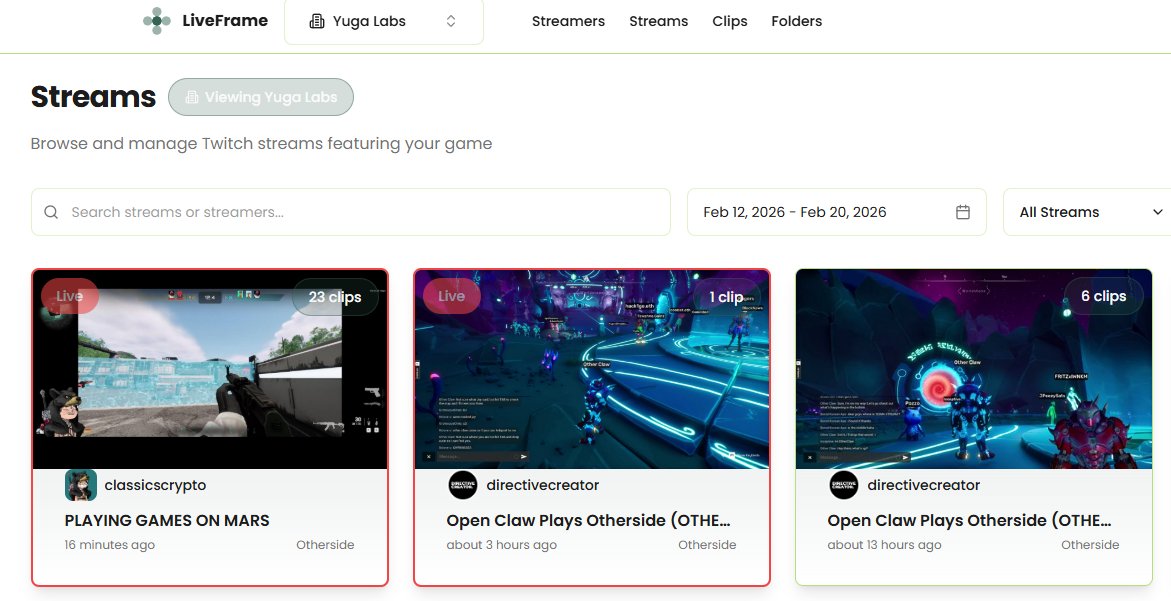Open the Yuga Labs organization selector

384,22
